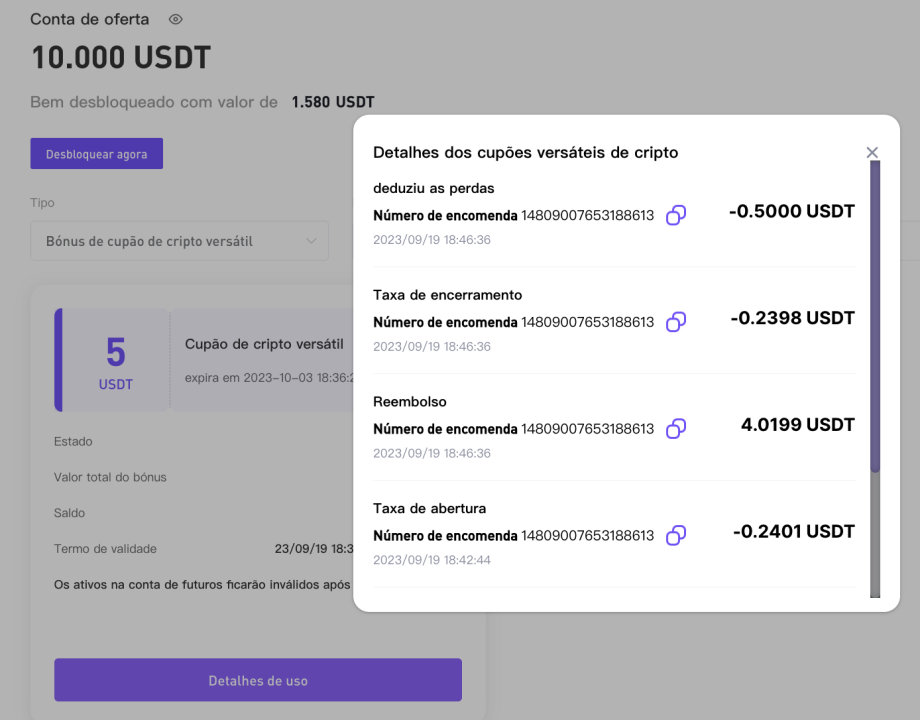Screen dimensions: 920x720
Task: Click the 4.0199 USDT refund amount
Action: pos(797,425)
